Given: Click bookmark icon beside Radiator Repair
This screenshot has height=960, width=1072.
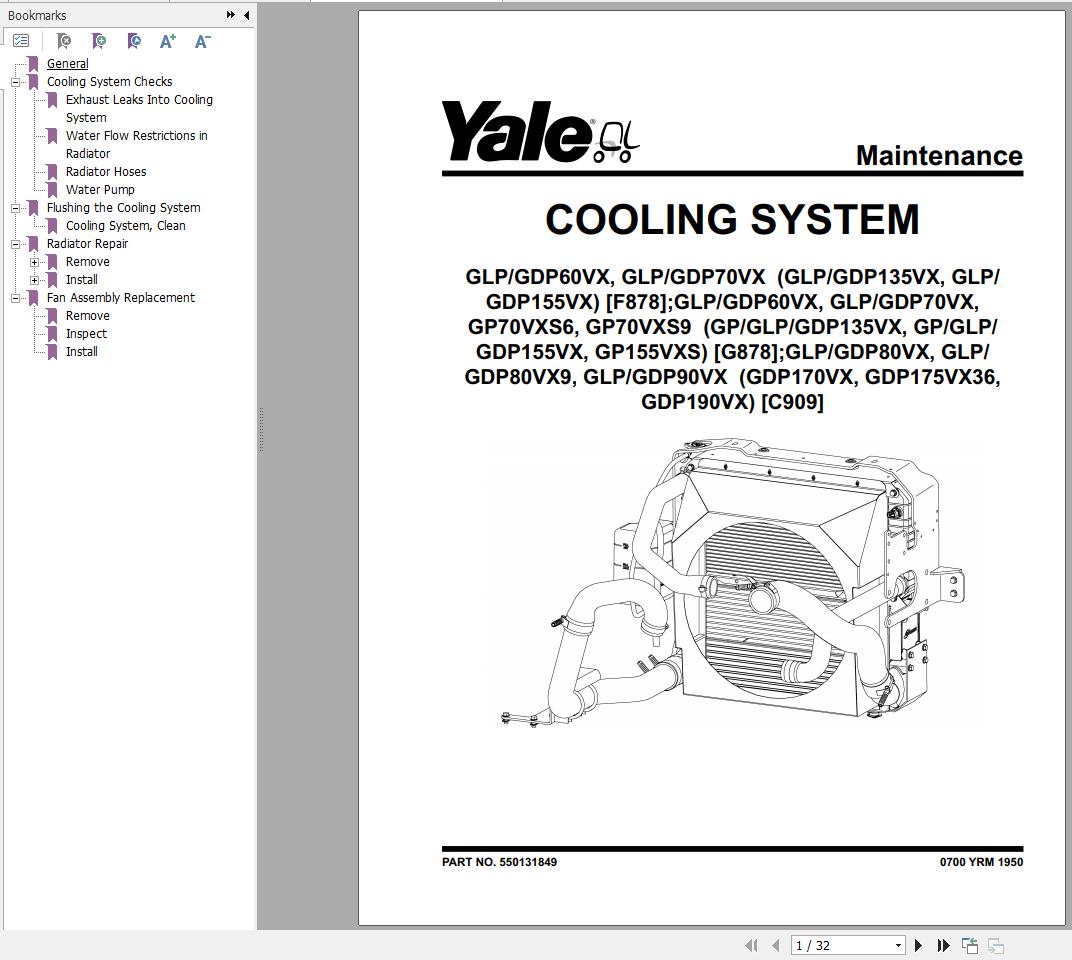Looking at the screenshot, I should 33,243.
